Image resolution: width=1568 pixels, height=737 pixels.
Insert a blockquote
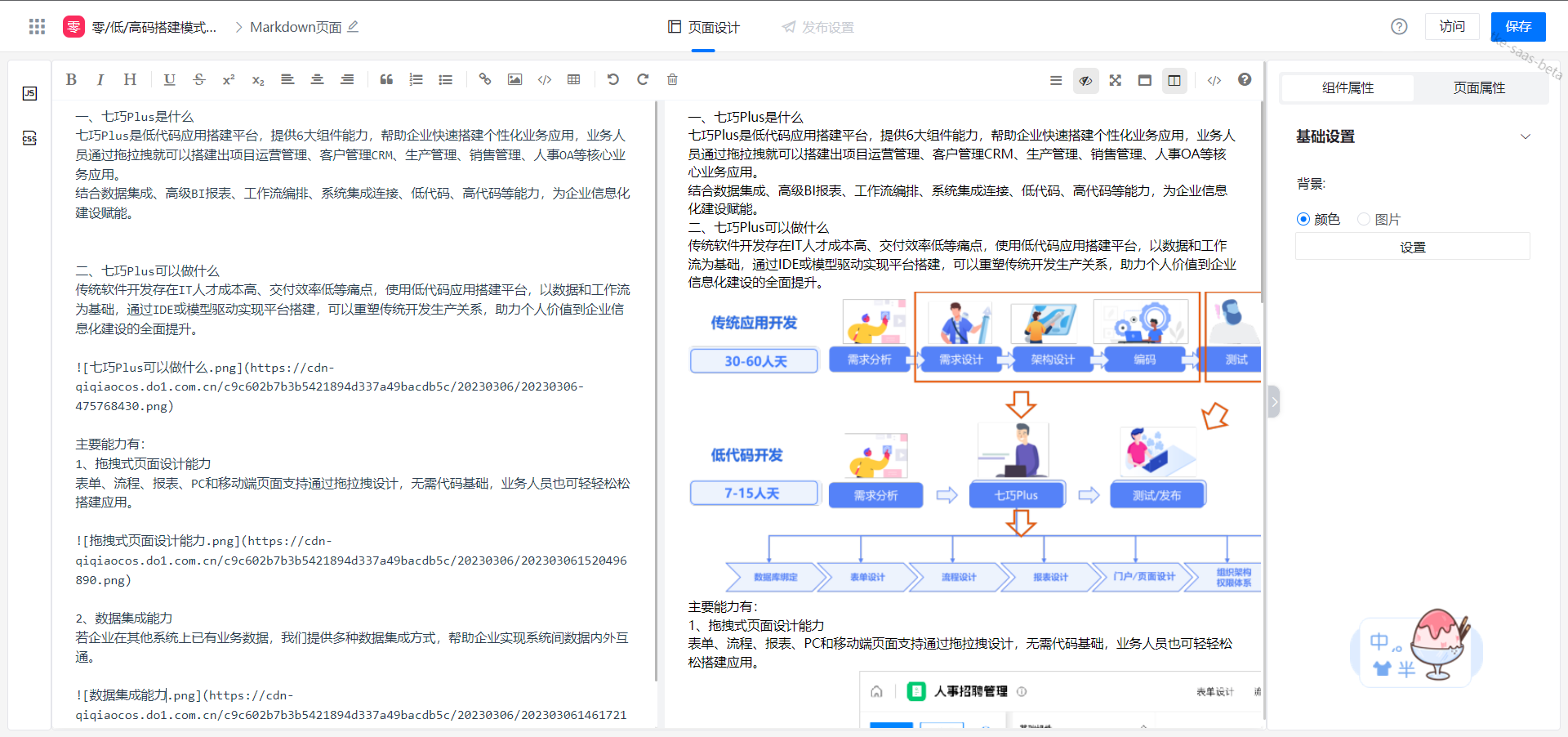pos(386,79)
